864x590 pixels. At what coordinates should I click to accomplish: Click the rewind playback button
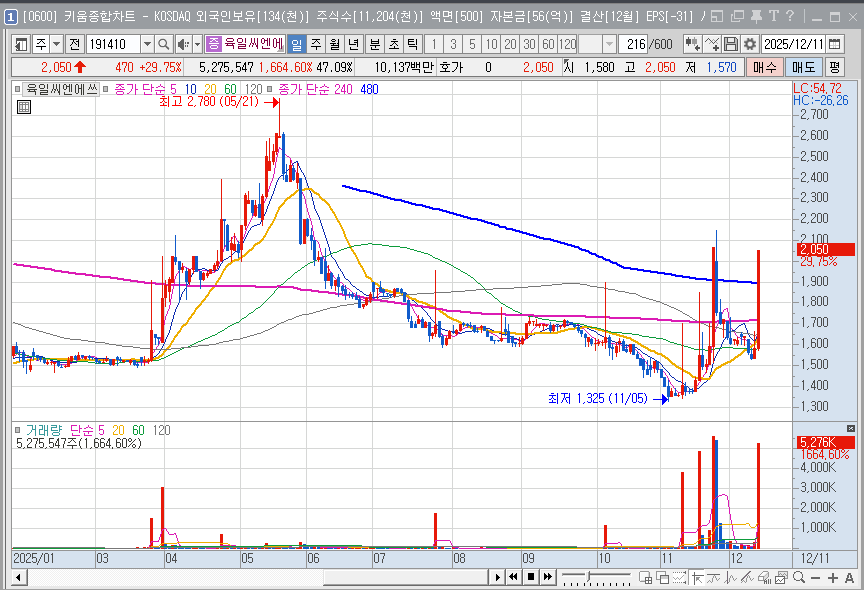(514, 577)
